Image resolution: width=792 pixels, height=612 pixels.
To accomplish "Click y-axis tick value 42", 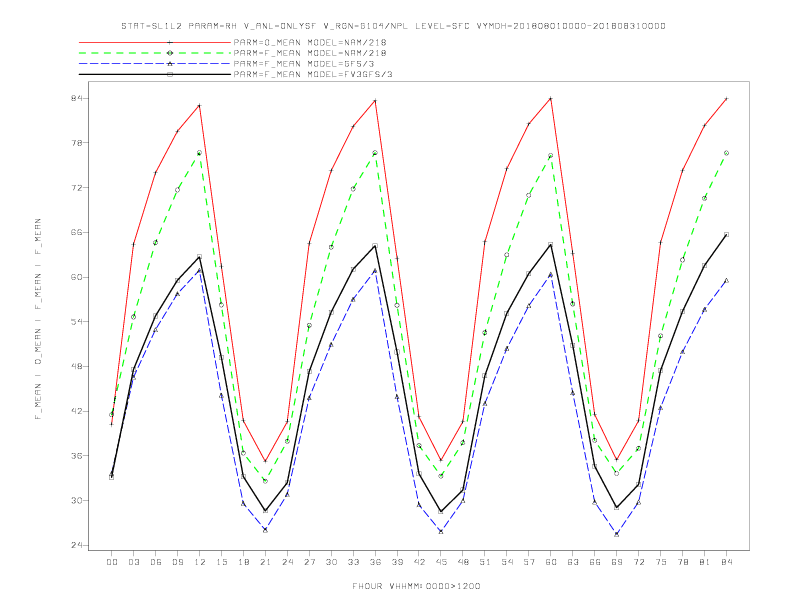I will point(77,411).
